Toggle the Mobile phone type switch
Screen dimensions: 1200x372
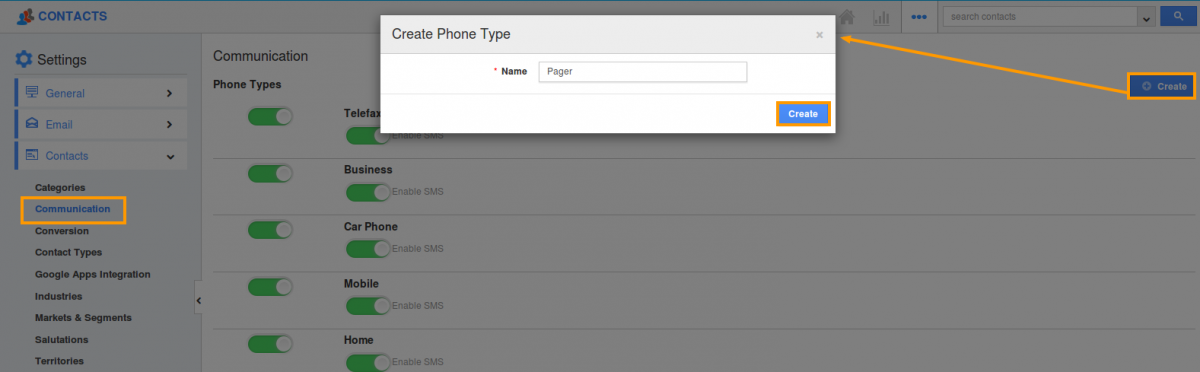coord(270,287)
